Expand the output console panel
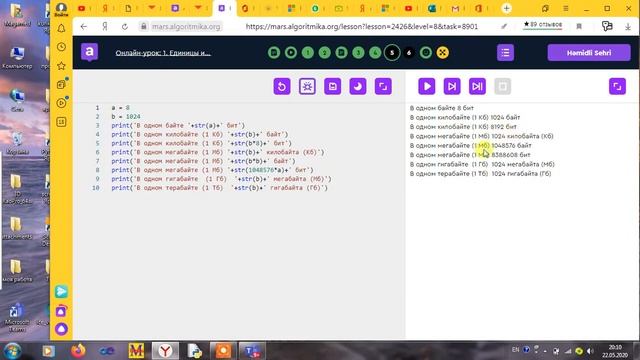The width and height of the screenshot is (640, 360). pyautogui.click(x=617, y=87)
